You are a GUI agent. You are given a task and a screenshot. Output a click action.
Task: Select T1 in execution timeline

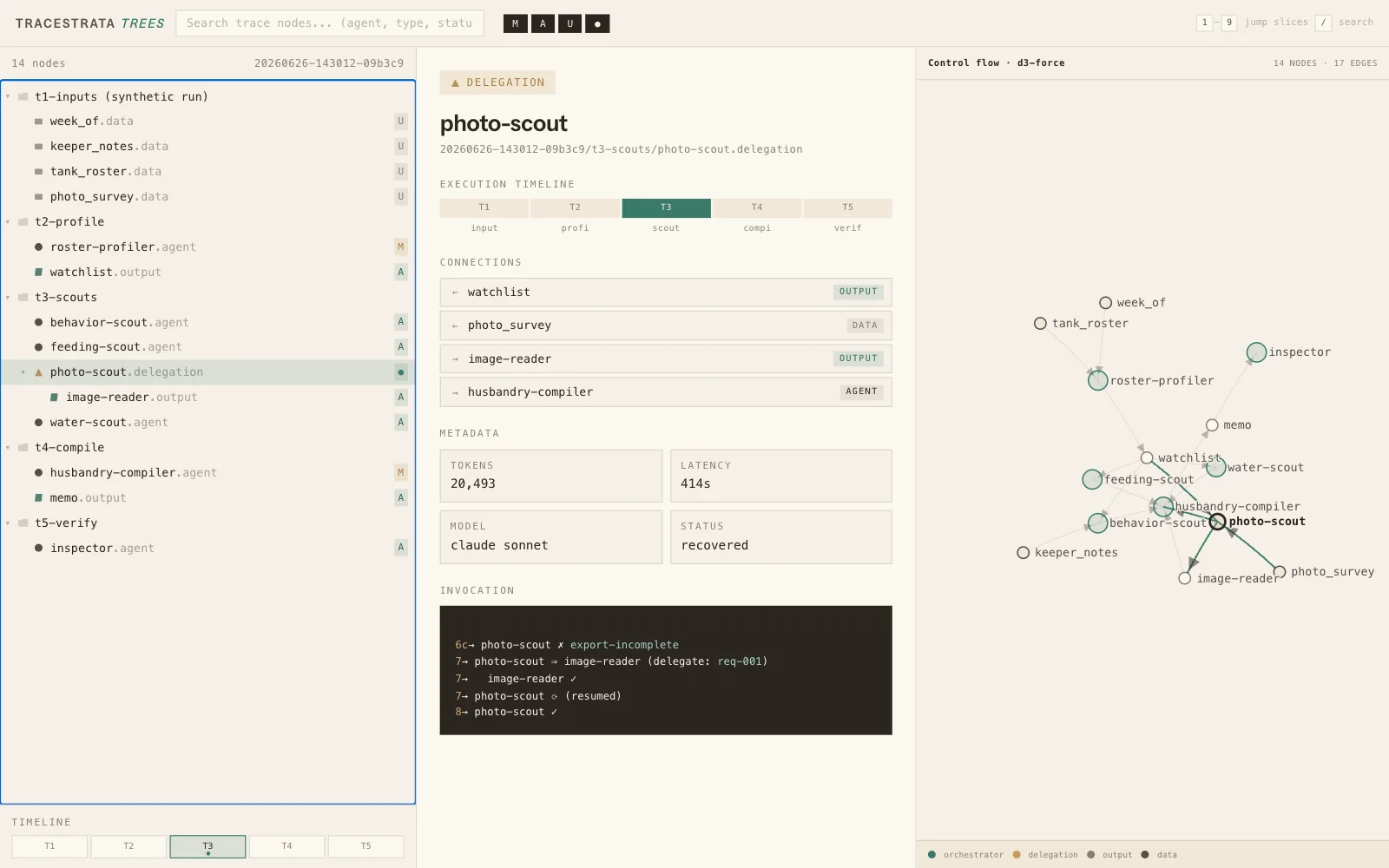pos(484,208)
